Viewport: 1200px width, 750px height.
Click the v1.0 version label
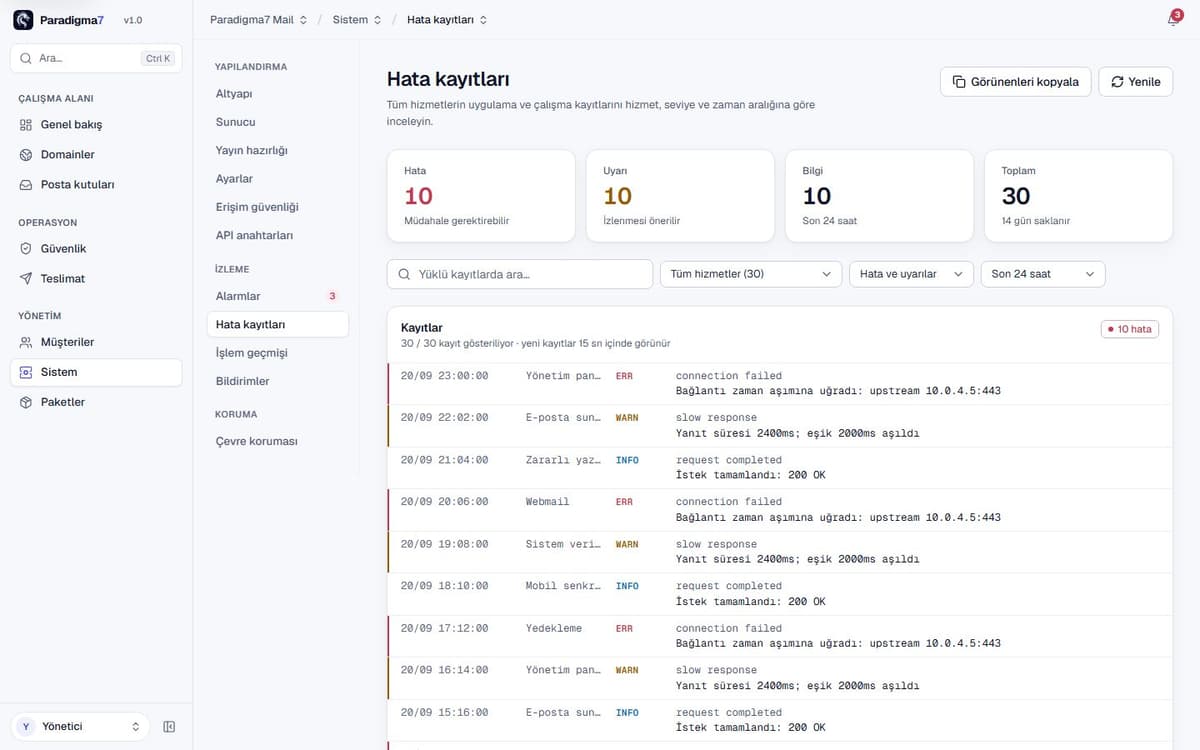133,20
